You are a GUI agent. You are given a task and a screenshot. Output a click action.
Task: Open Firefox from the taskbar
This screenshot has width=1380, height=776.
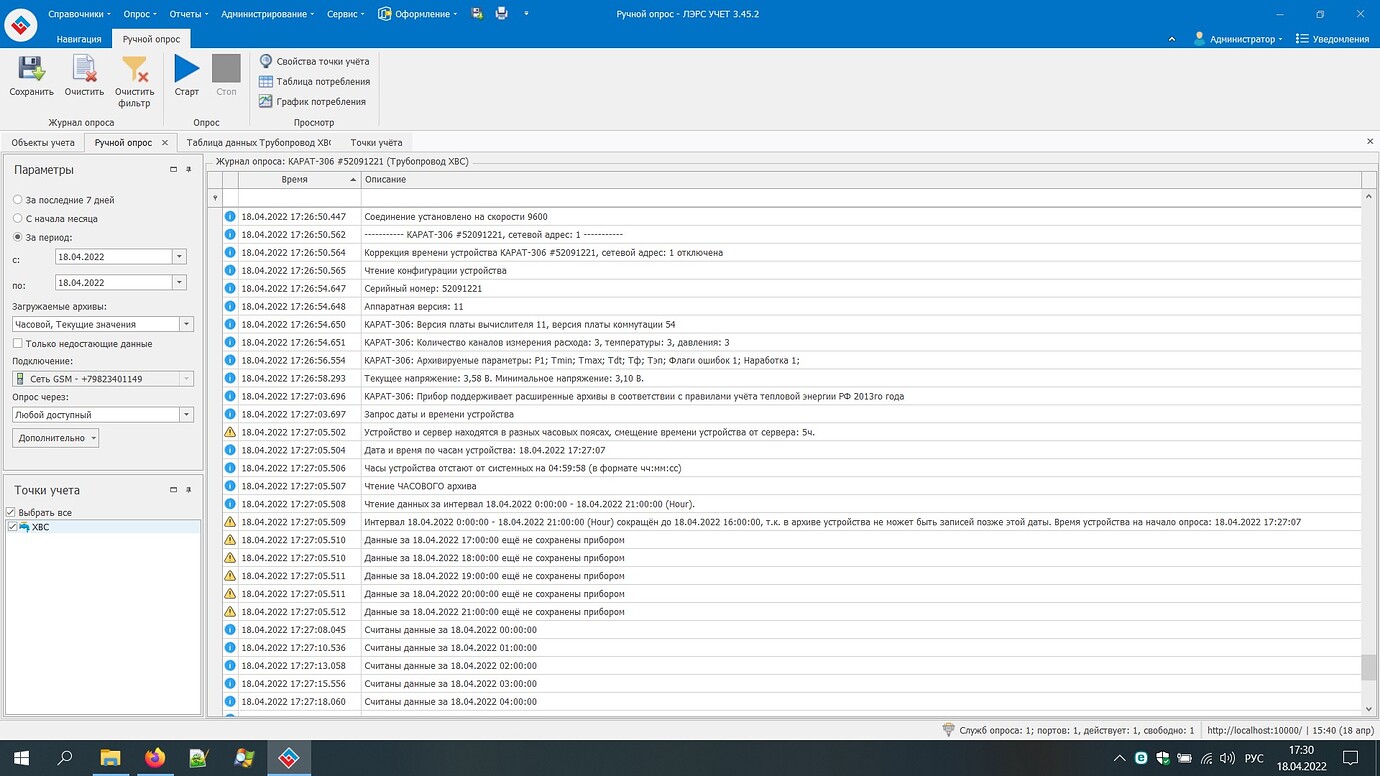154,758
